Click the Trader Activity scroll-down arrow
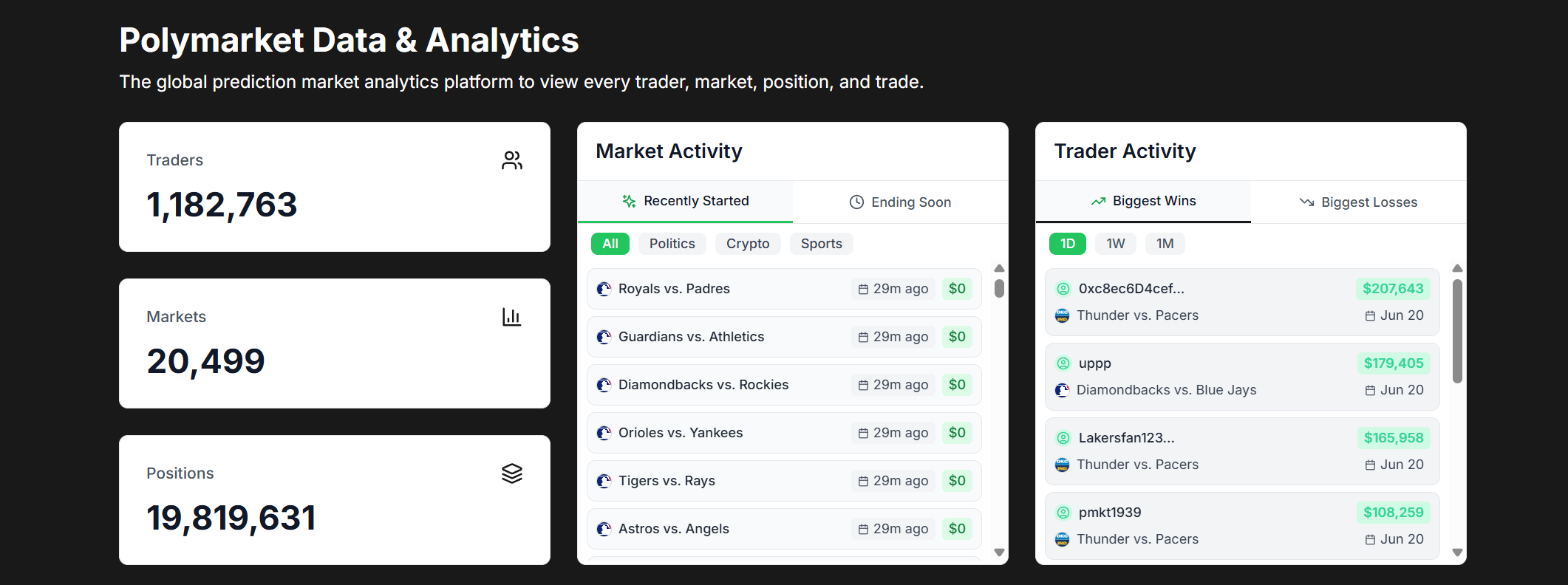 click(x=1457, y=552)
